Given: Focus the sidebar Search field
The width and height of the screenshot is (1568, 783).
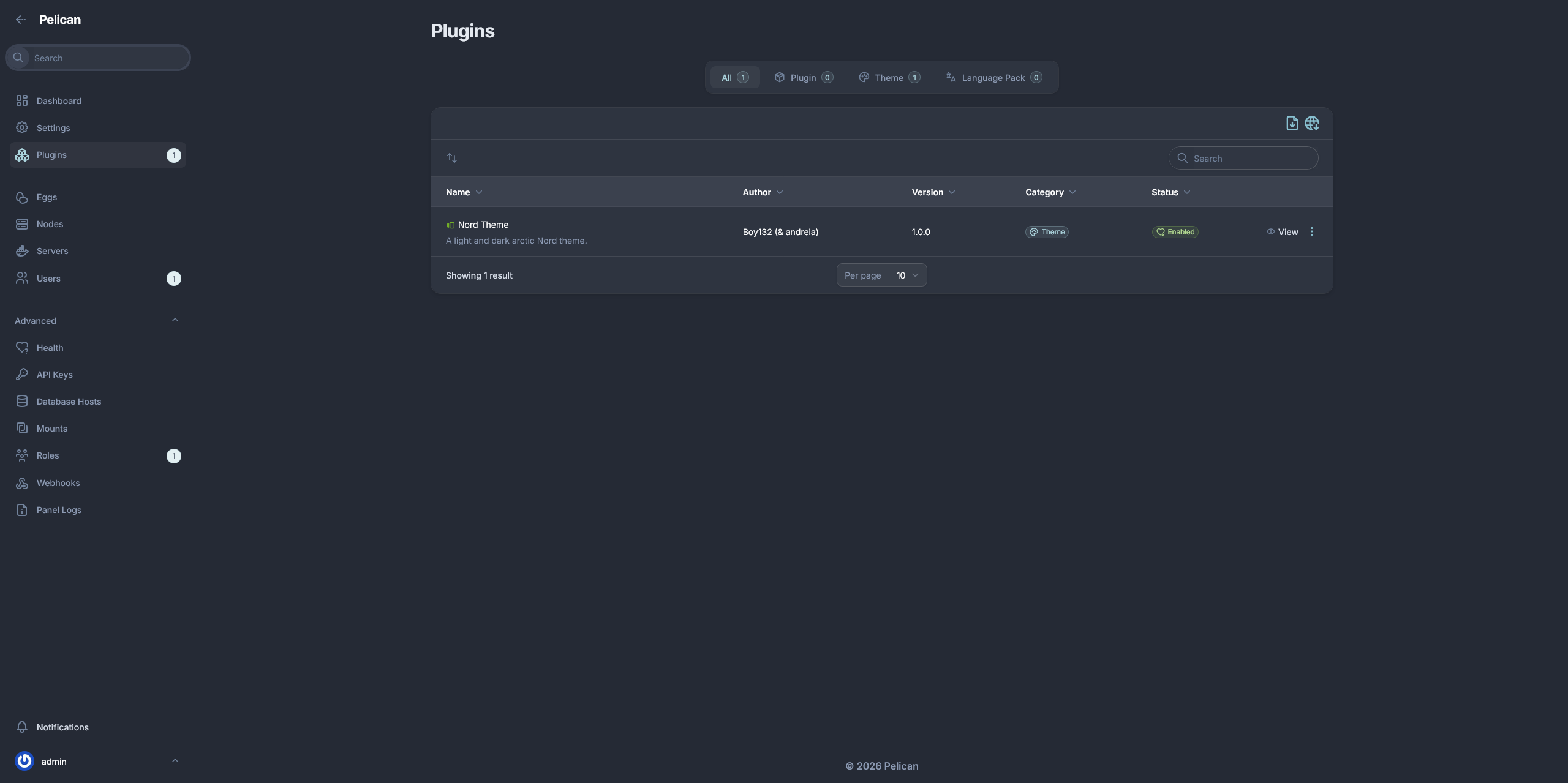Looking at the screenshot, I should click(98, 58).
